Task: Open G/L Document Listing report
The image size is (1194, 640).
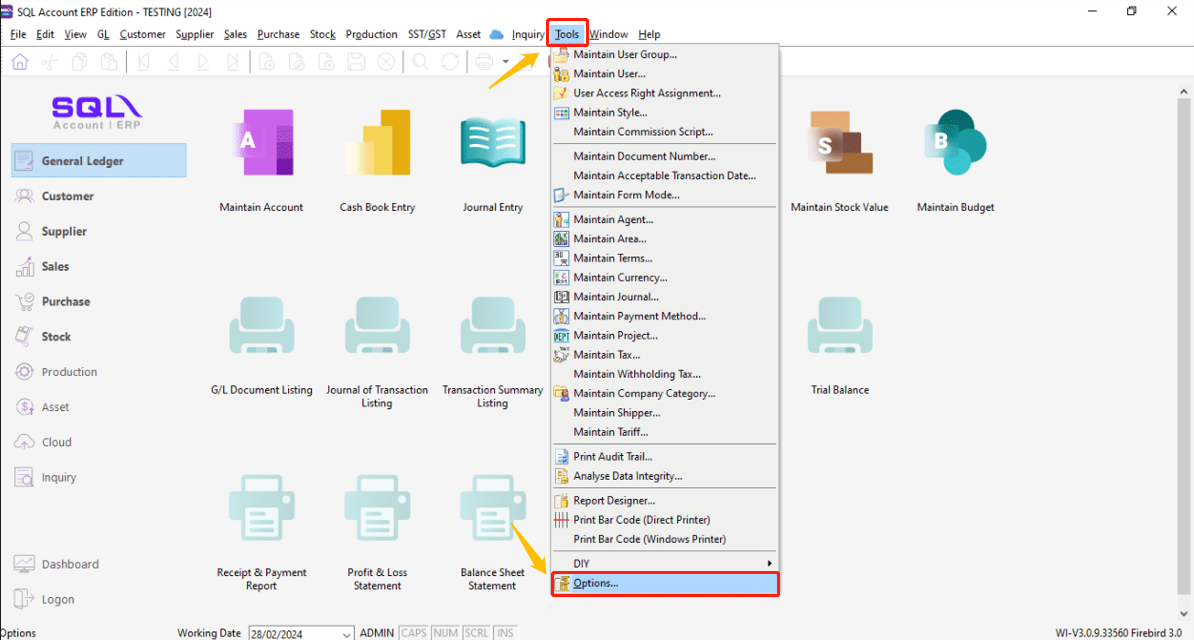Action: tap(261, 328)
